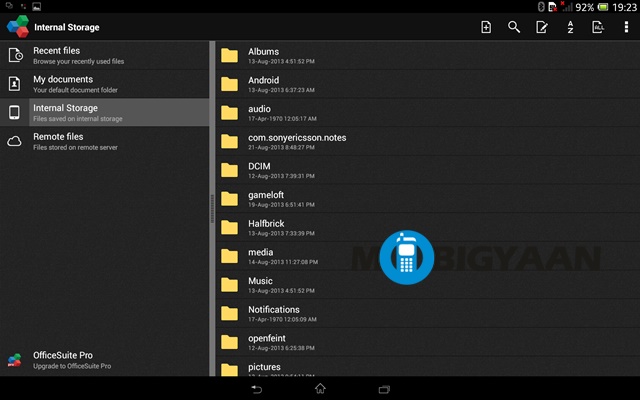Tap the Android recent apps button
Viewport: 640px width, 400px height.
(x=384, y=389)
